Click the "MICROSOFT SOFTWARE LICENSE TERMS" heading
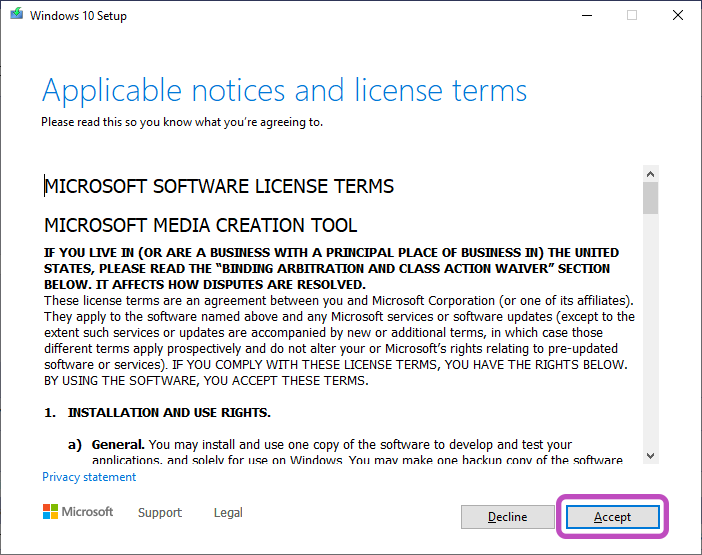Viewport: 702px width, 555px height. tap(220, 186)
